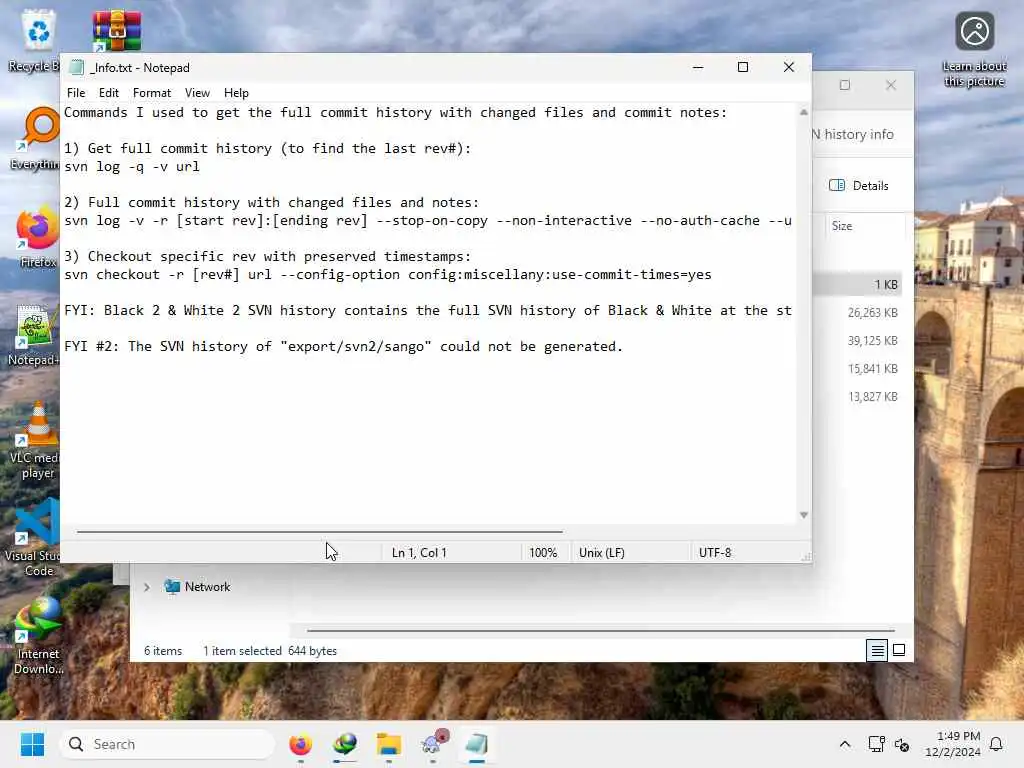Open File Explorer from the taskbar
The height and width of the screenshot is (768, 1024).
[x=389, y=744]
